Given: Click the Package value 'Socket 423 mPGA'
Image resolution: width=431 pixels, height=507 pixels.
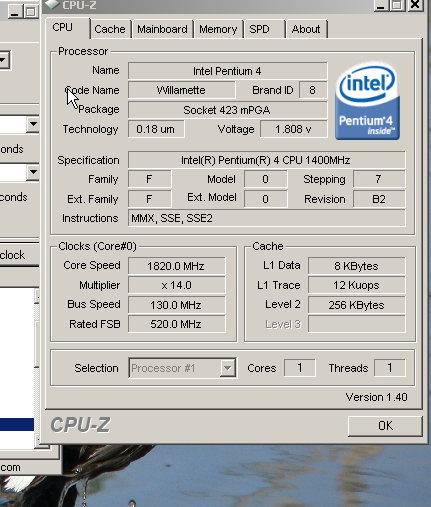Looking at the screenshot, I should pyautogui.click(x=227, y=110).
